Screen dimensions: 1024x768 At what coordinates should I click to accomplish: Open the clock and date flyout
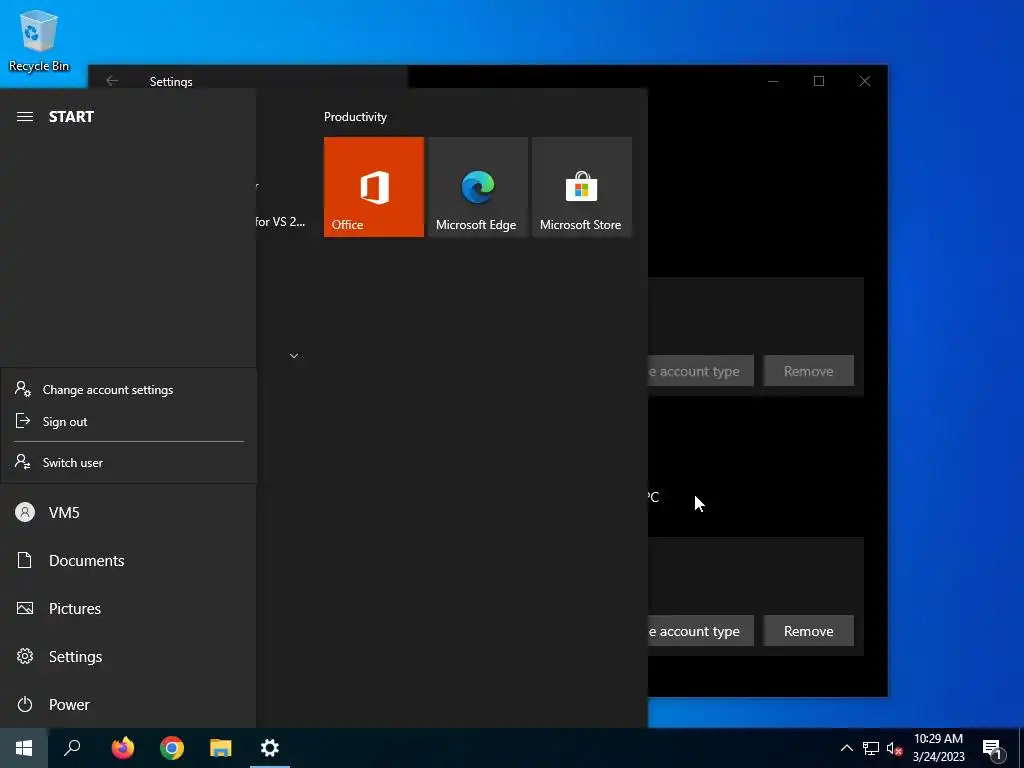[938, 748]
